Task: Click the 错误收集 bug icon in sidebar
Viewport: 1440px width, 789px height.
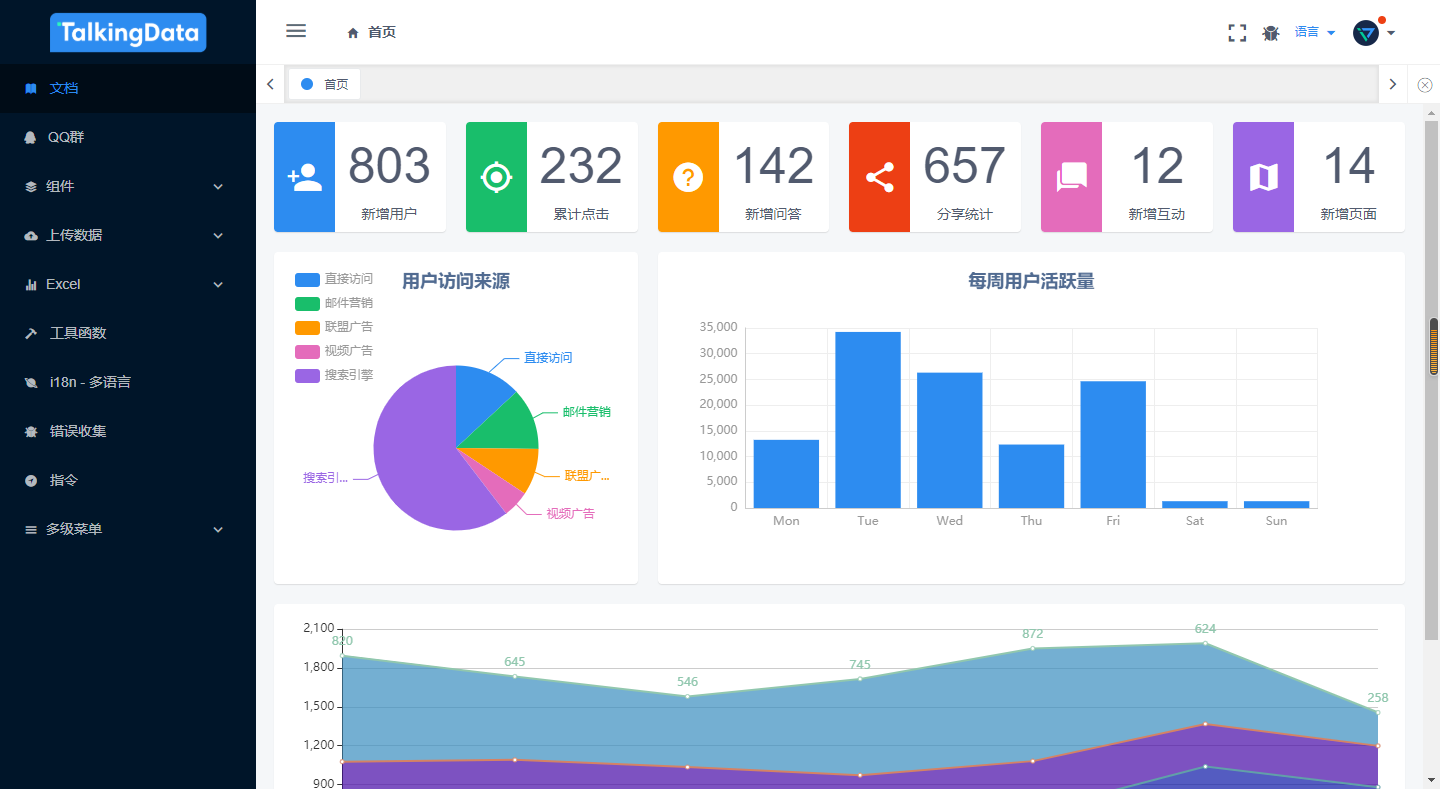Action: (x=31, y=431)
